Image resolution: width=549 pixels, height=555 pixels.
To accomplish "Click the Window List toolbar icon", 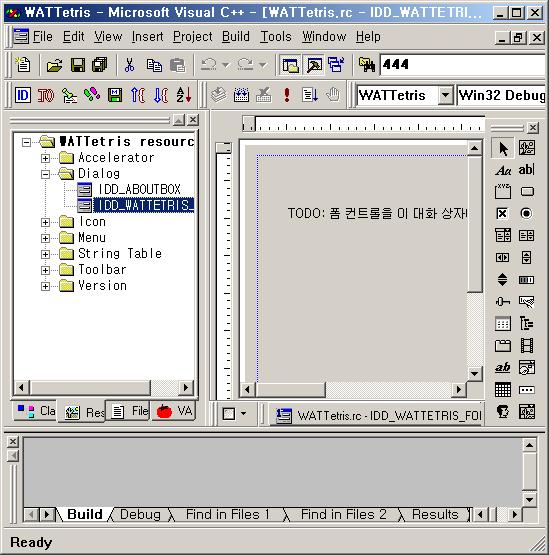I will pos(336,65).
